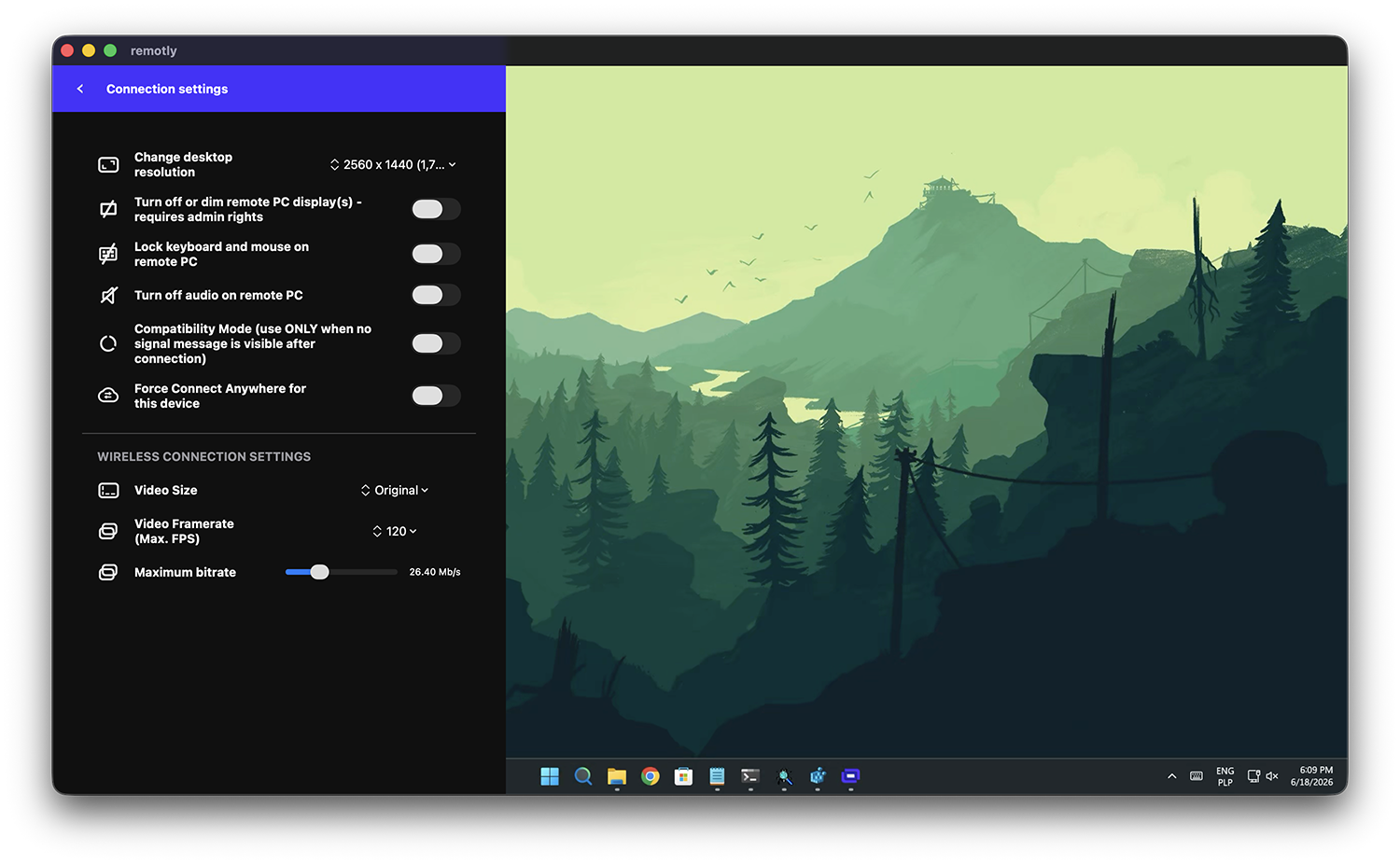Click the lock keyboard and mouse icon
Viewport: 1400px width, 864px height.
point(108,254)
